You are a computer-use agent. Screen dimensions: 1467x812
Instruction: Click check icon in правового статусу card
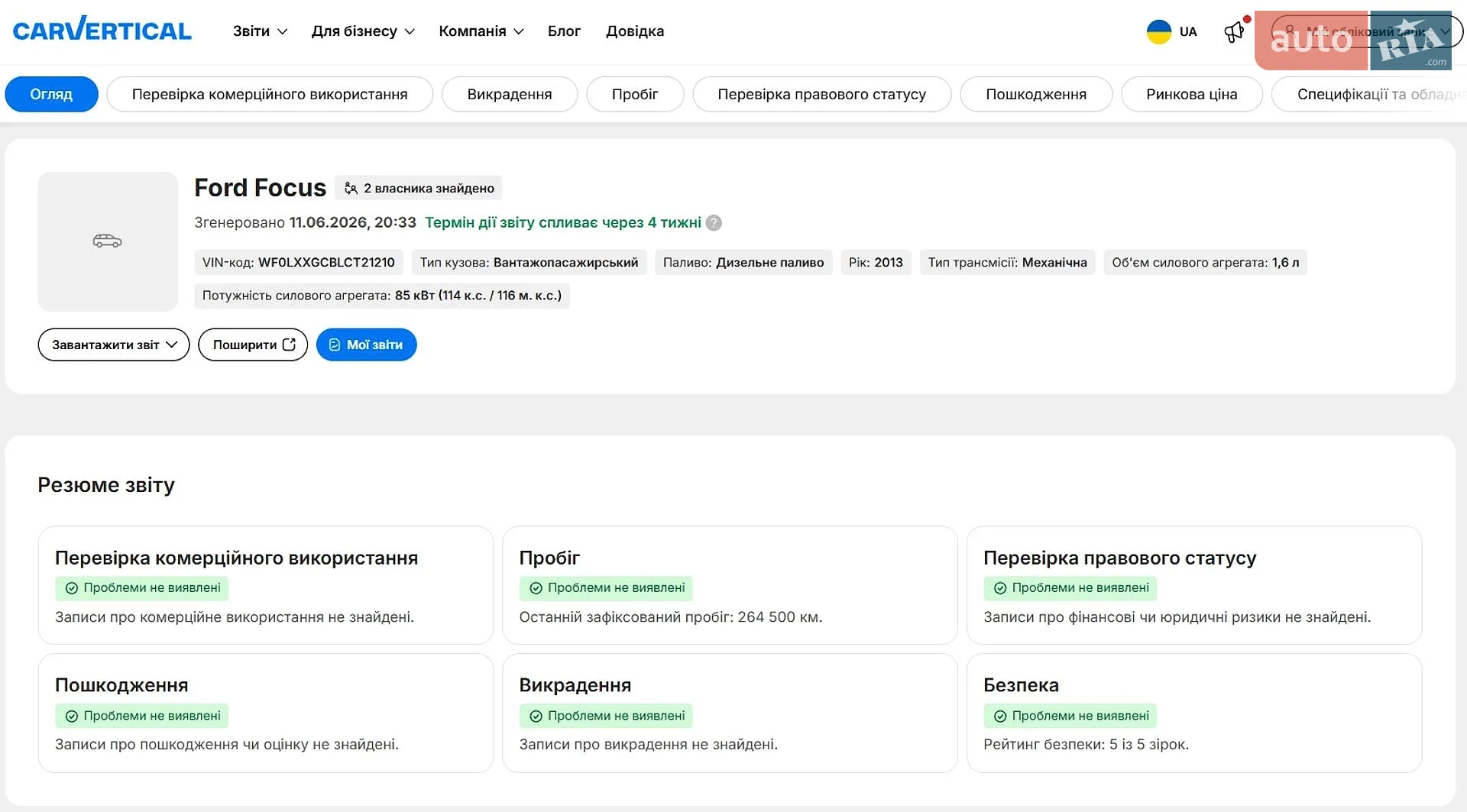[1000, 588]
